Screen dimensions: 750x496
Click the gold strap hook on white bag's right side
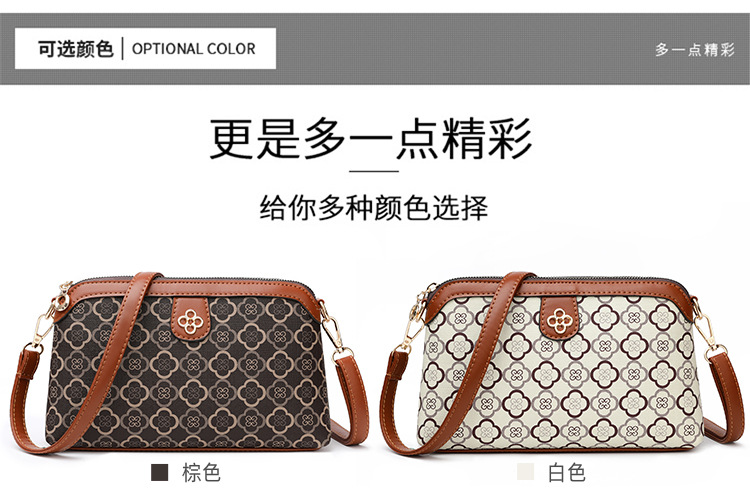click(x=707, y=330)
